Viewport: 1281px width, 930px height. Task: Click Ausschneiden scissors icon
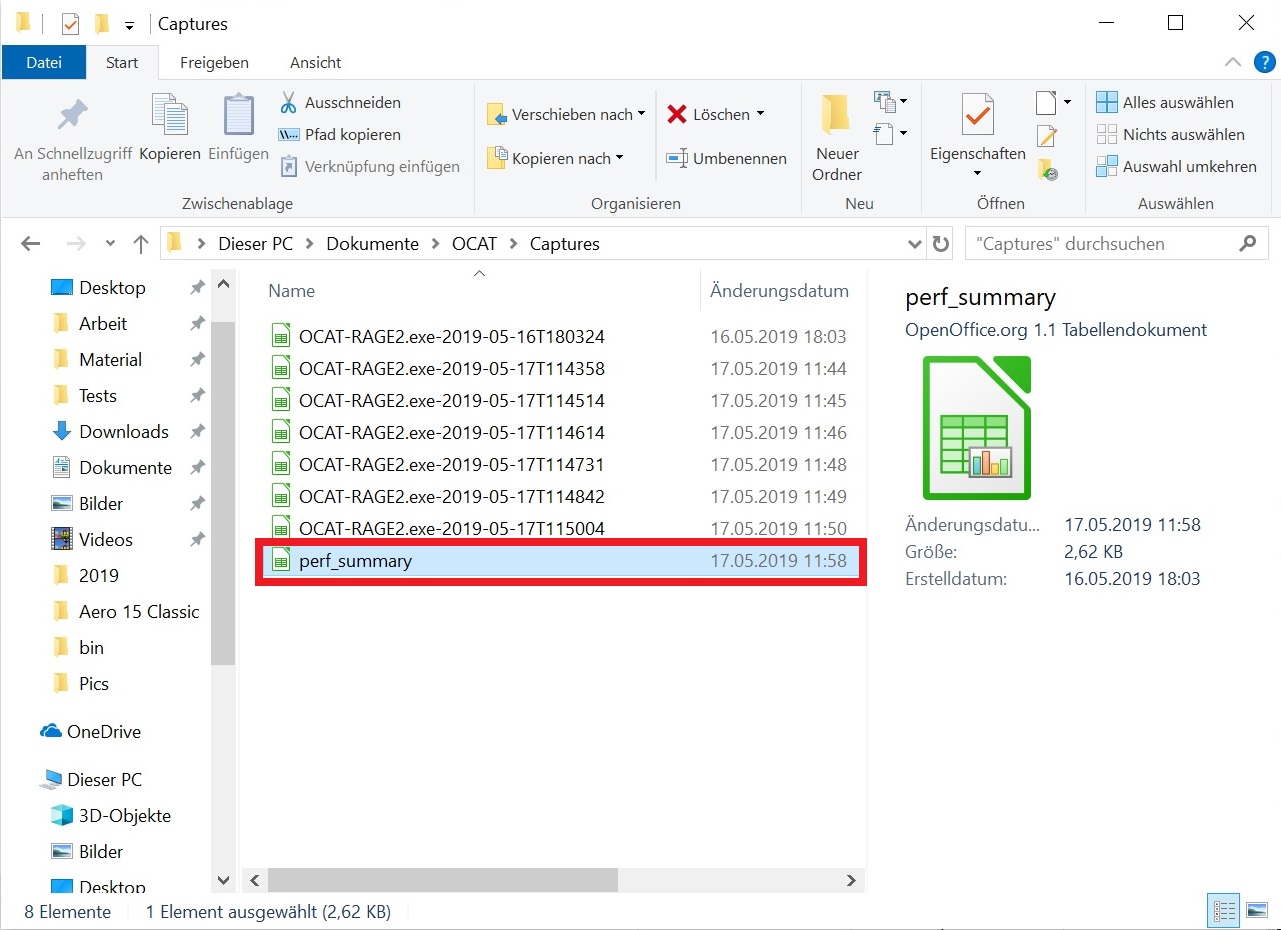[288, 102]
